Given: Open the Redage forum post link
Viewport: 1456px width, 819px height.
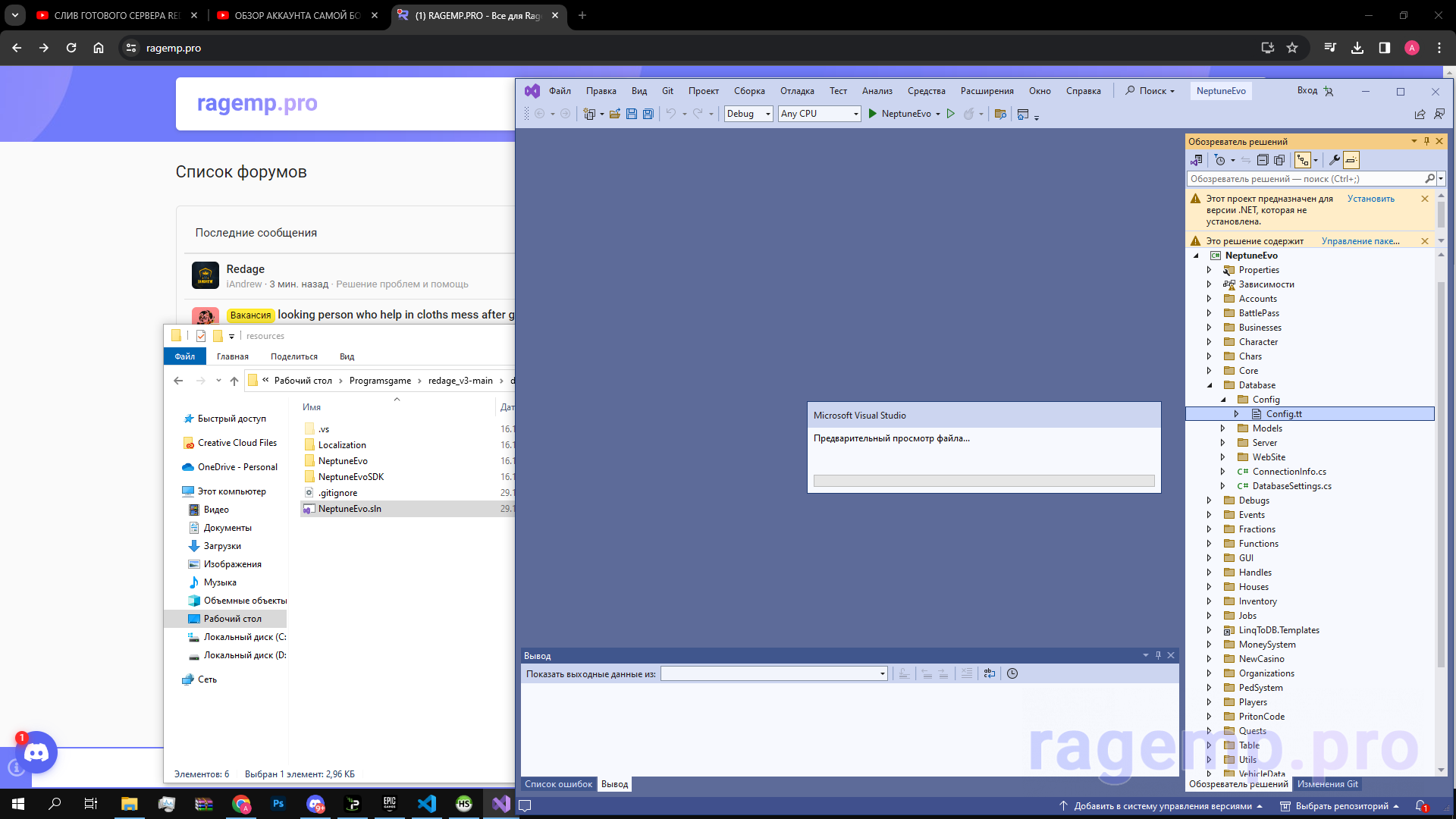Looking at the screenshot, I should pyautogui.click(x=246, y=269).
